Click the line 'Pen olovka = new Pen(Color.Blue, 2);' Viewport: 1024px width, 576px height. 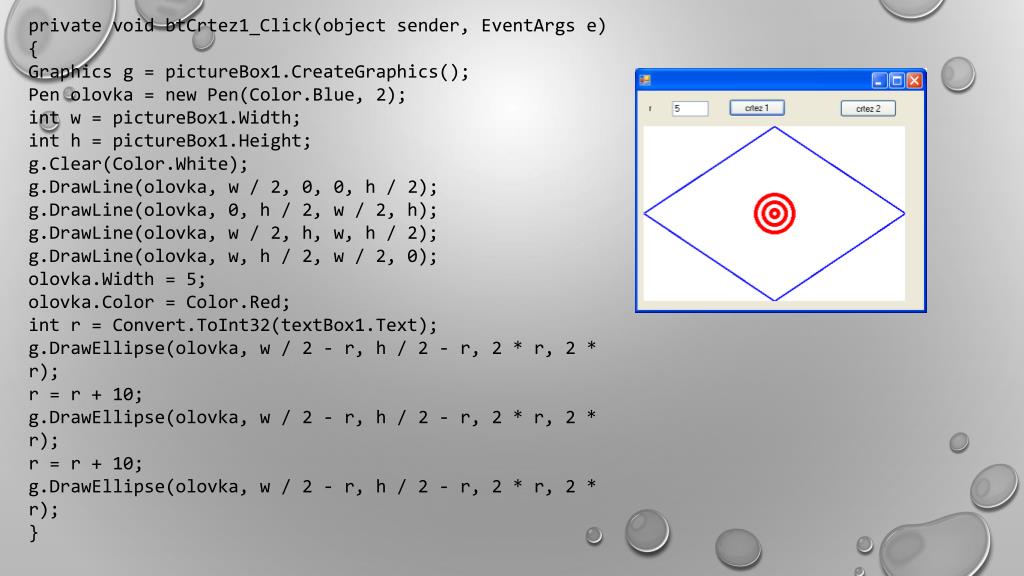pyautogui.click(x=217, y=95)
